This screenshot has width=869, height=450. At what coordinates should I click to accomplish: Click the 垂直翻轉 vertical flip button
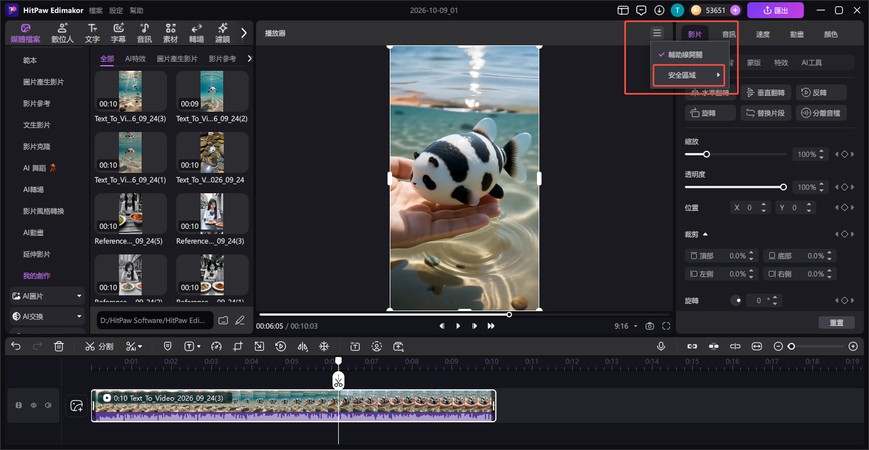(x=765, y=93)
